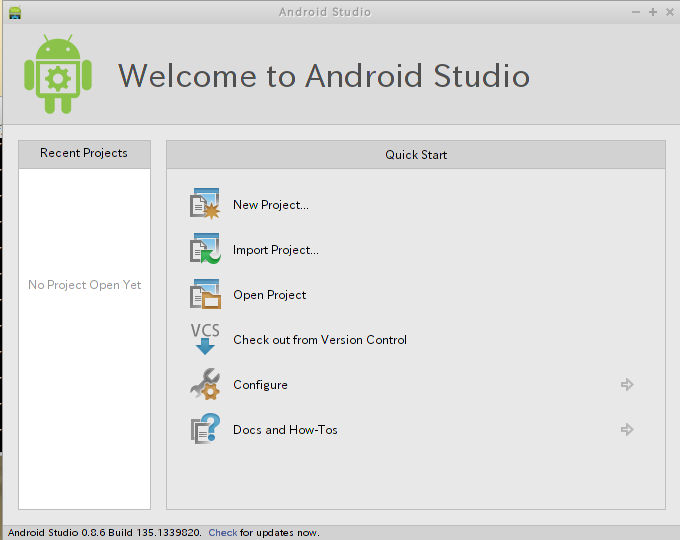This screenshot has width=680, height=540.
Task: Click the New Project icon
Action: pos(205,203)
